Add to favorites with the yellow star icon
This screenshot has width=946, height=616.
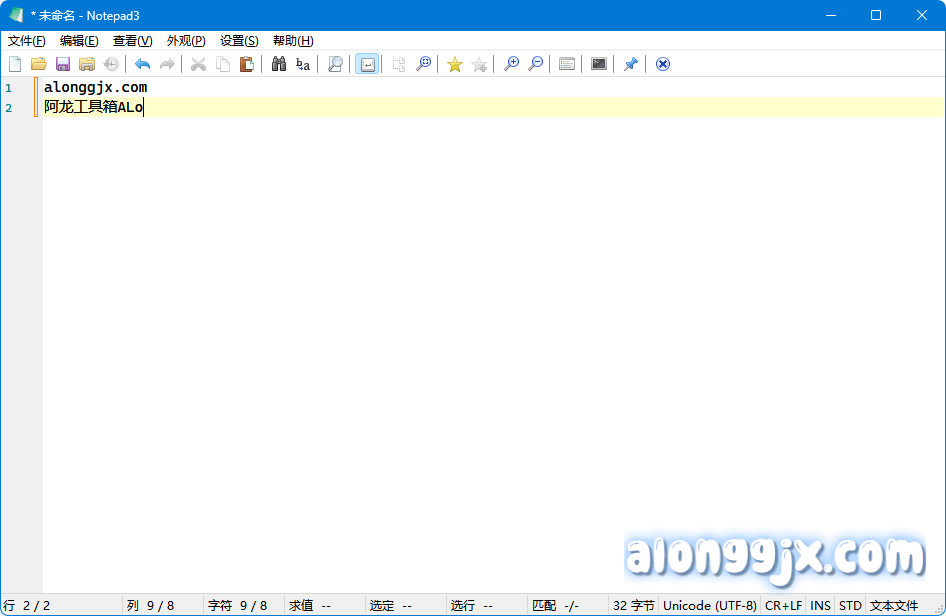point(455,64)
